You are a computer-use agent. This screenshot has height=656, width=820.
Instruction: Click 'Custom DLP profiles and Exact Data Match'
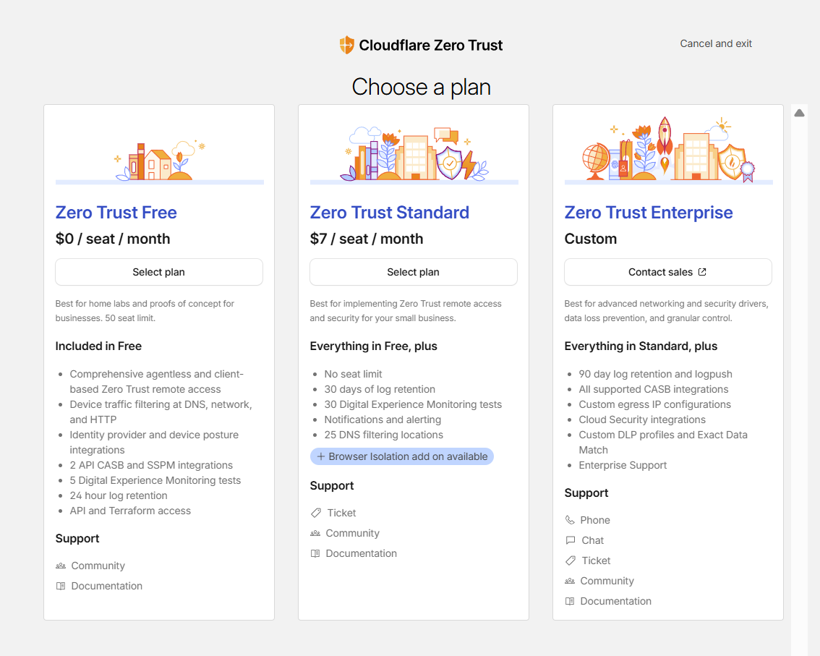[x=663, y=442]
